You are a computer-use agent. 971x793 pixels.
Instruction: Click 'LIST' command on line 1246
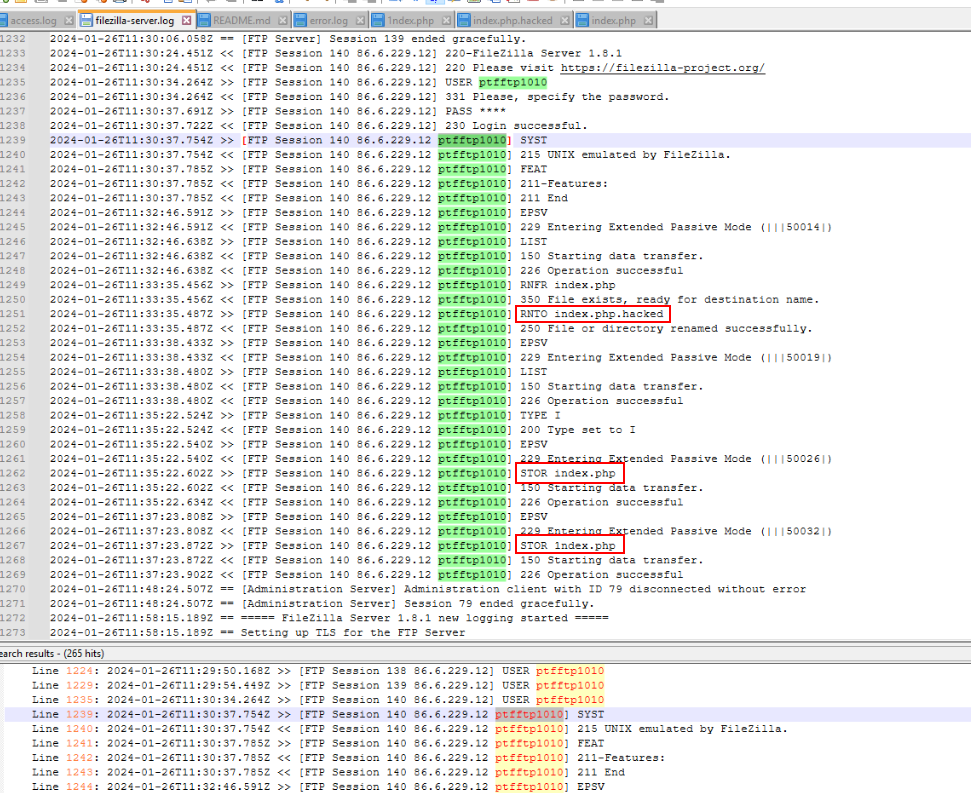(533, 242)
